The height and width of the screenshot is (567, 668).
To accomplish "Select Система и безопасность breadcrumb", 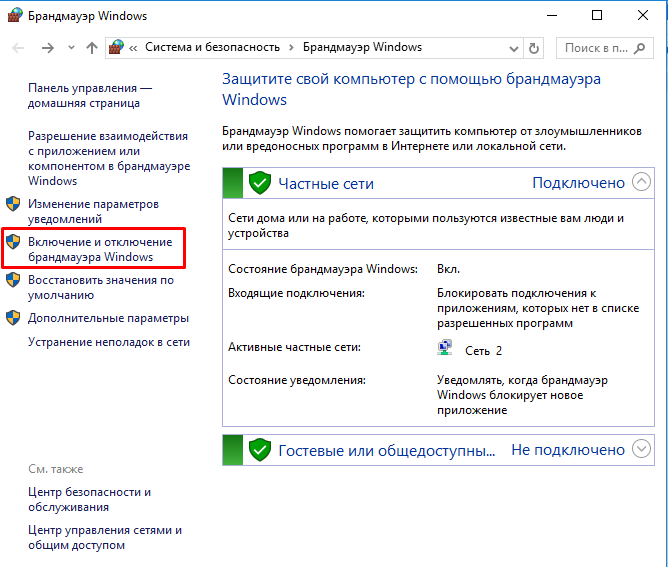I will tap(212, 48).
